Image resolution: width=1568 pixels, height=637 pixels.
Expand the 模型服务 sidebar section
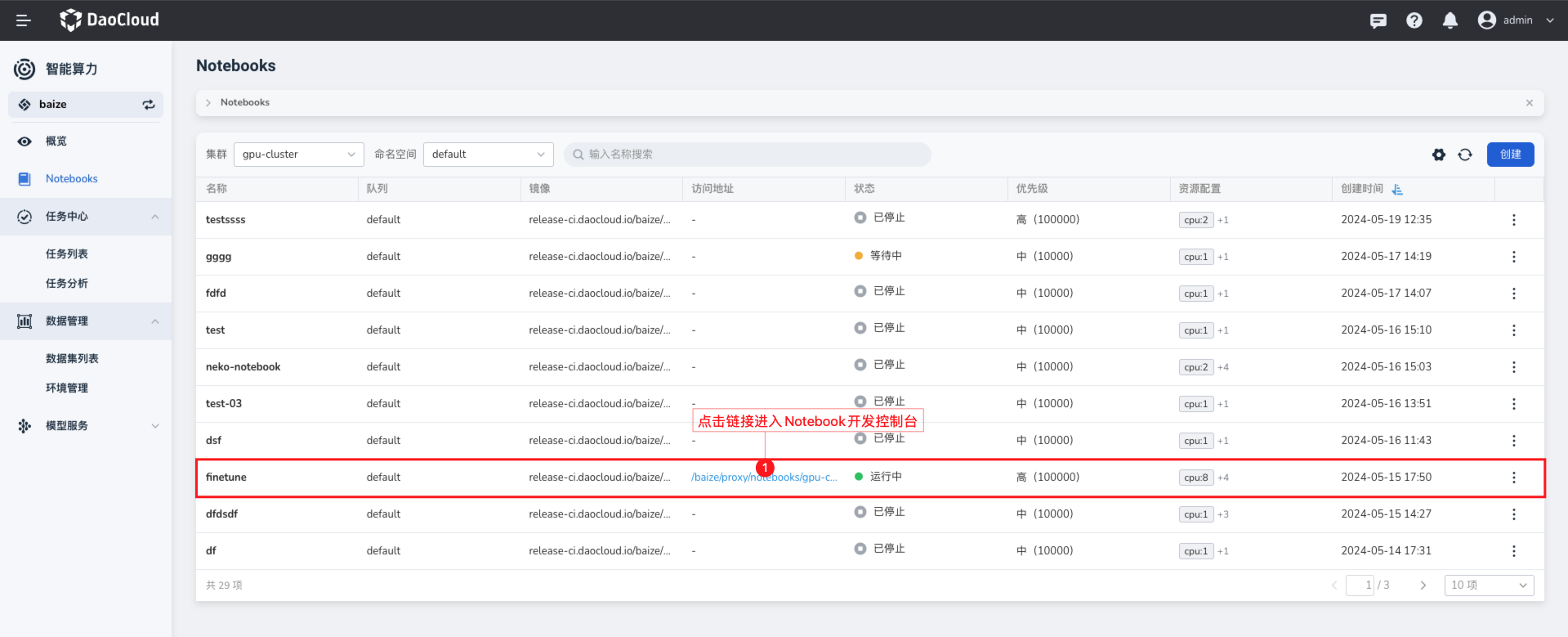coord(154,426)
